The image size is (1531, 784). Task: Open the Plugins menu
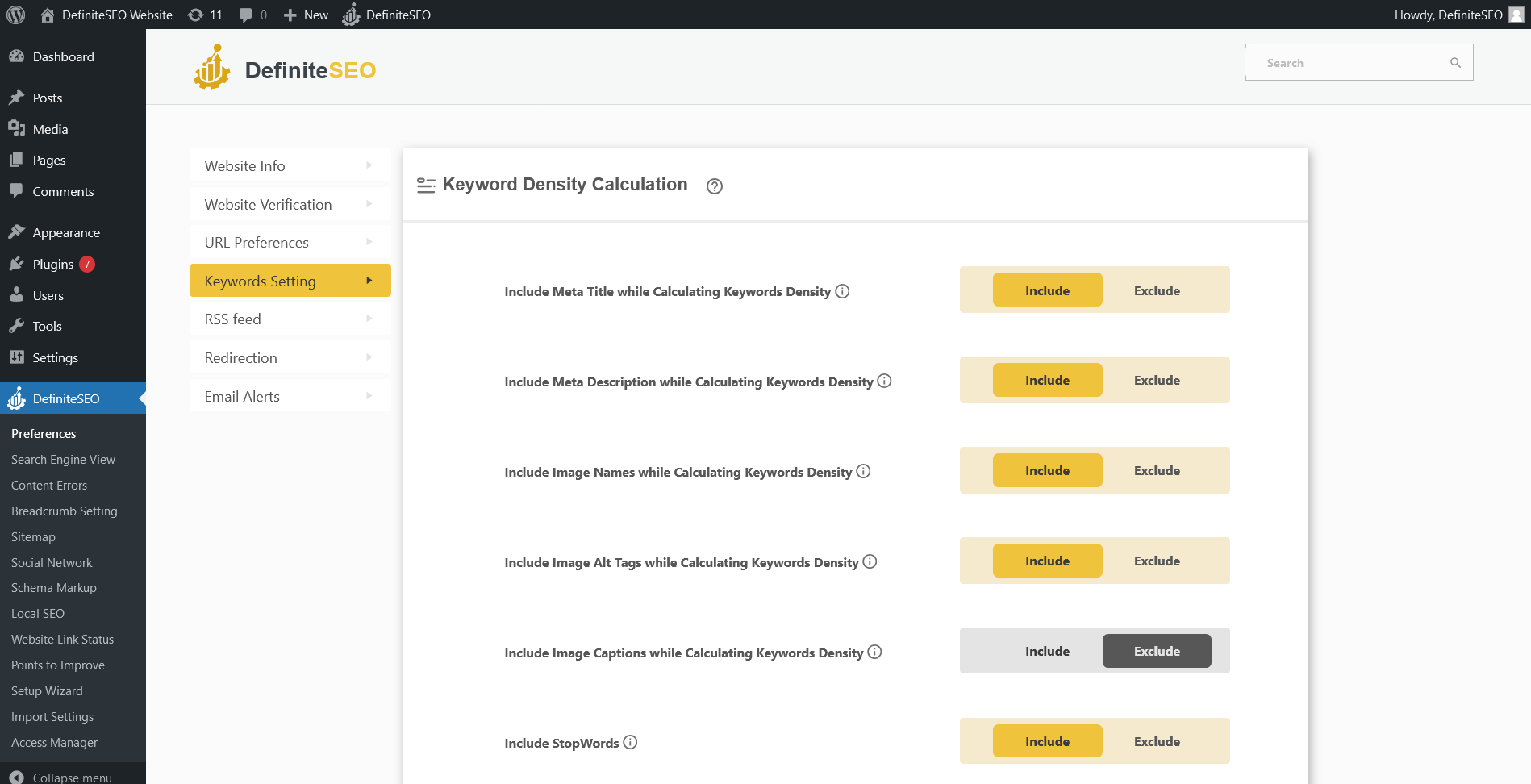coord(53,264)
